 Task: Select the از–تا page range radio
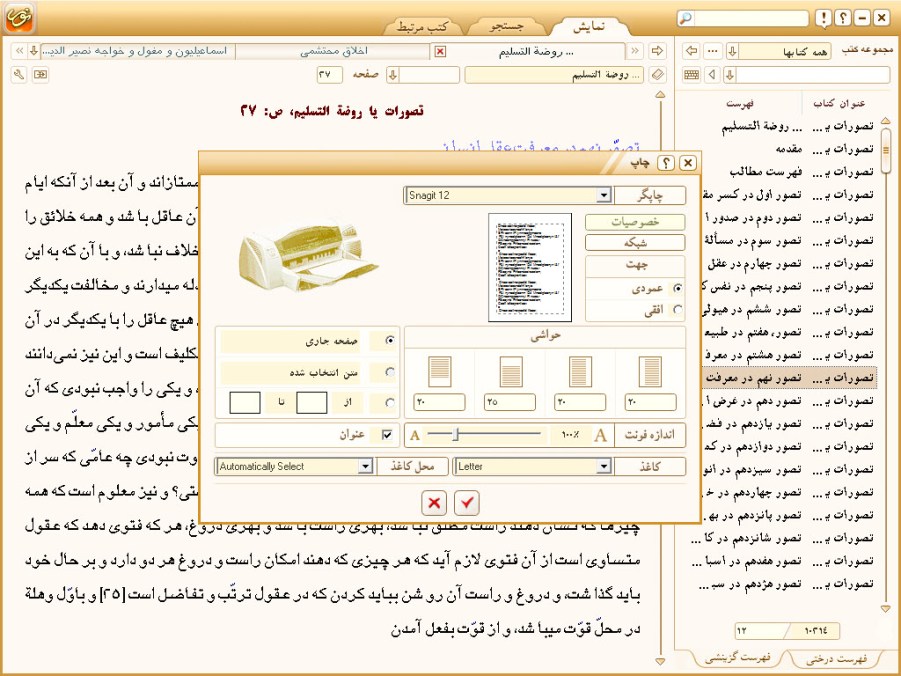tap(390, 402)
